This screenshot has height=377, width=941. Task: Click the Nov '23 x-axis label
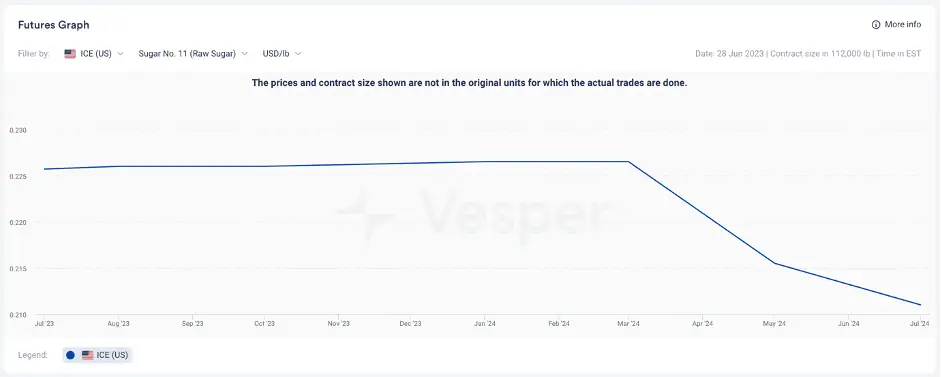[338, 324]
